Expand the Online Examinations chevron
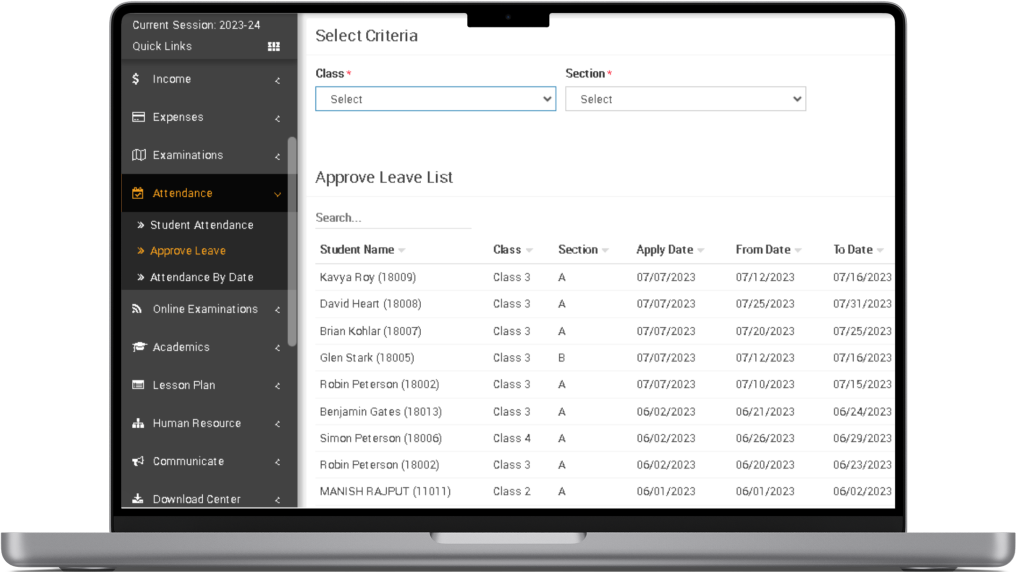 pos(277,310)
